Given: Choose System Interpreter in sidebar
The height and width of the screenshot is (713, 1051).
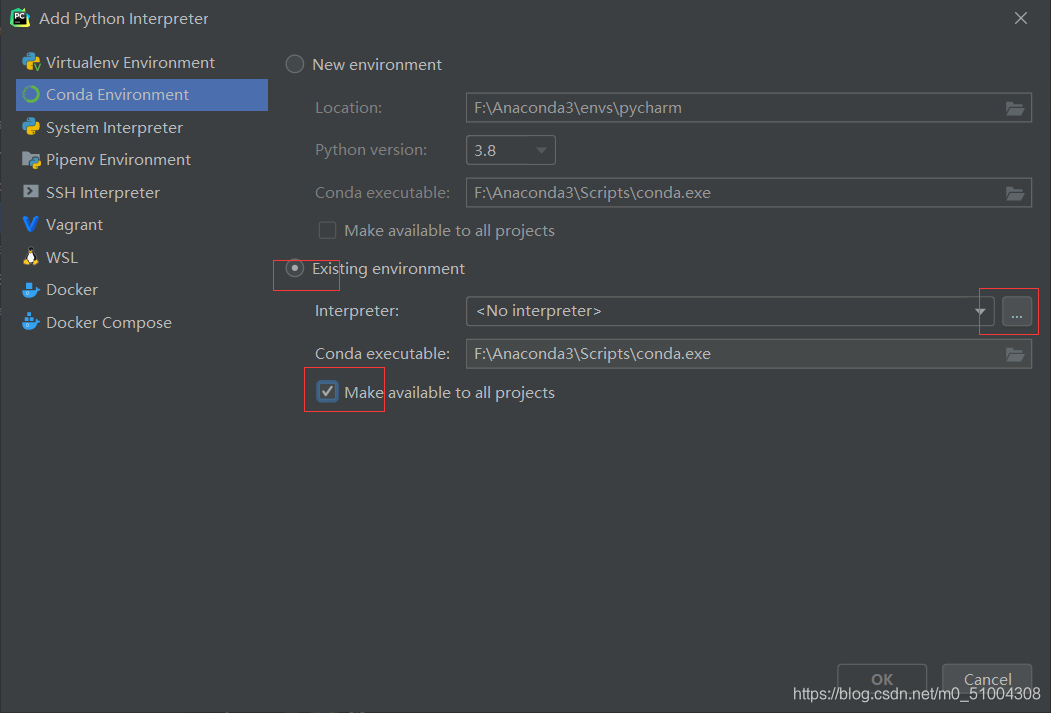Looking at the screenshot, I should click(141, 127).
